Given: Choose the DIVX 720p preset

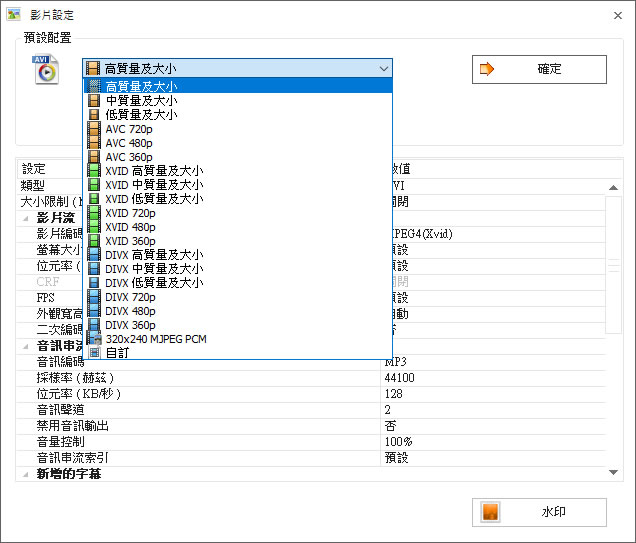Looking at the screenshot, I should [x=238, y=297].
